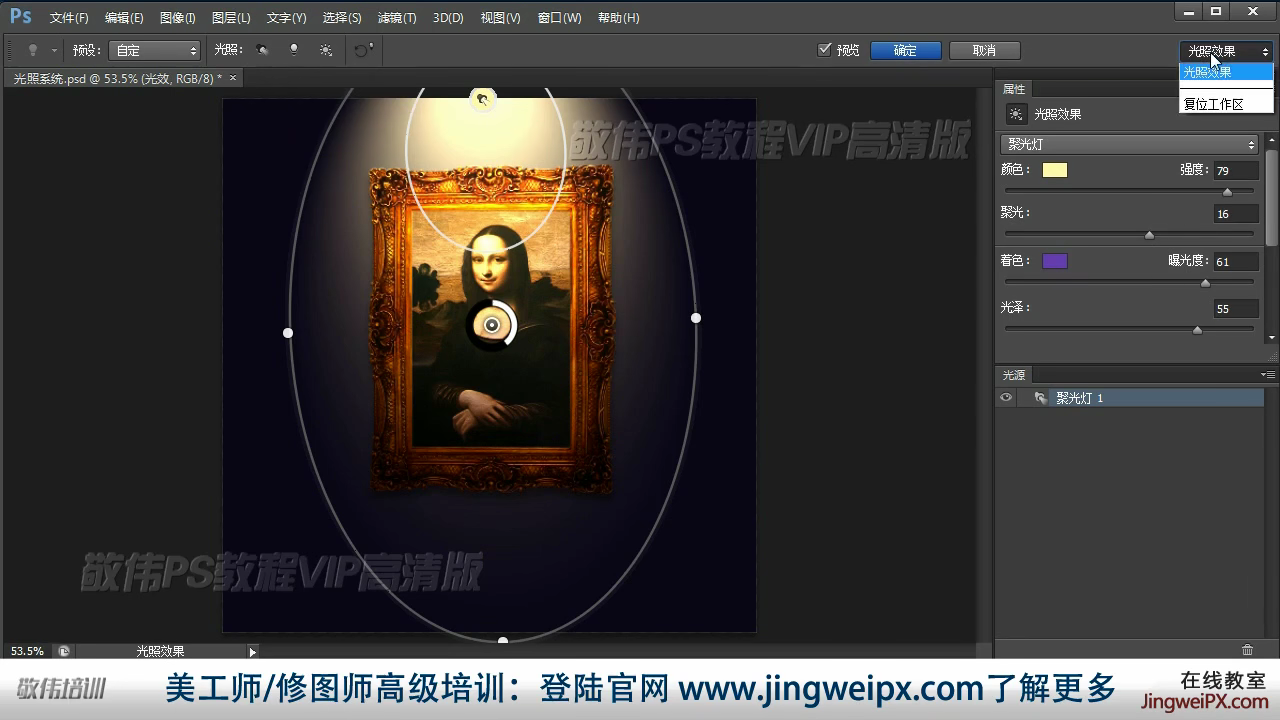
Task: Confirm with the 确定 button
Action: tap(905, 50)
